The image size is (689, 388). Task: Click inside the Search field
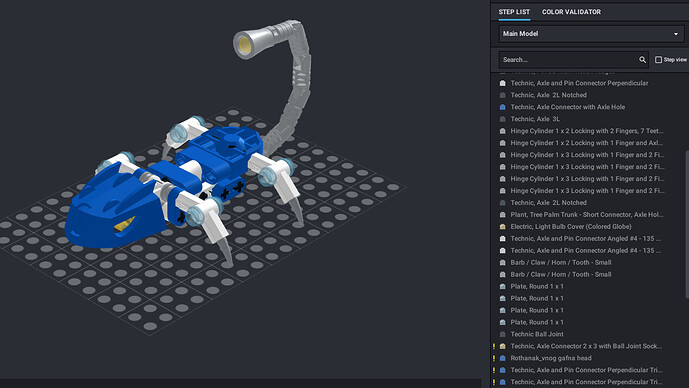coord(569,60)
